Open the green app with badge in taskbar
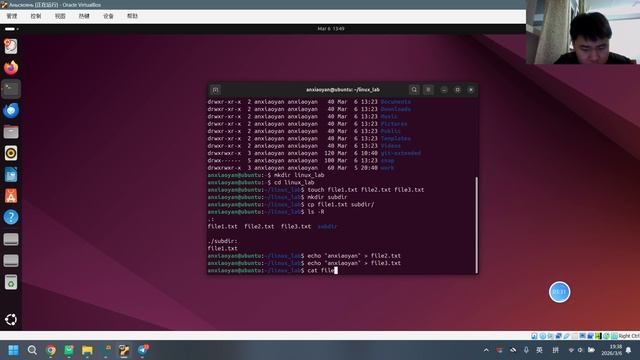Screen dimensions: 640x360 (x=69, y=350)
